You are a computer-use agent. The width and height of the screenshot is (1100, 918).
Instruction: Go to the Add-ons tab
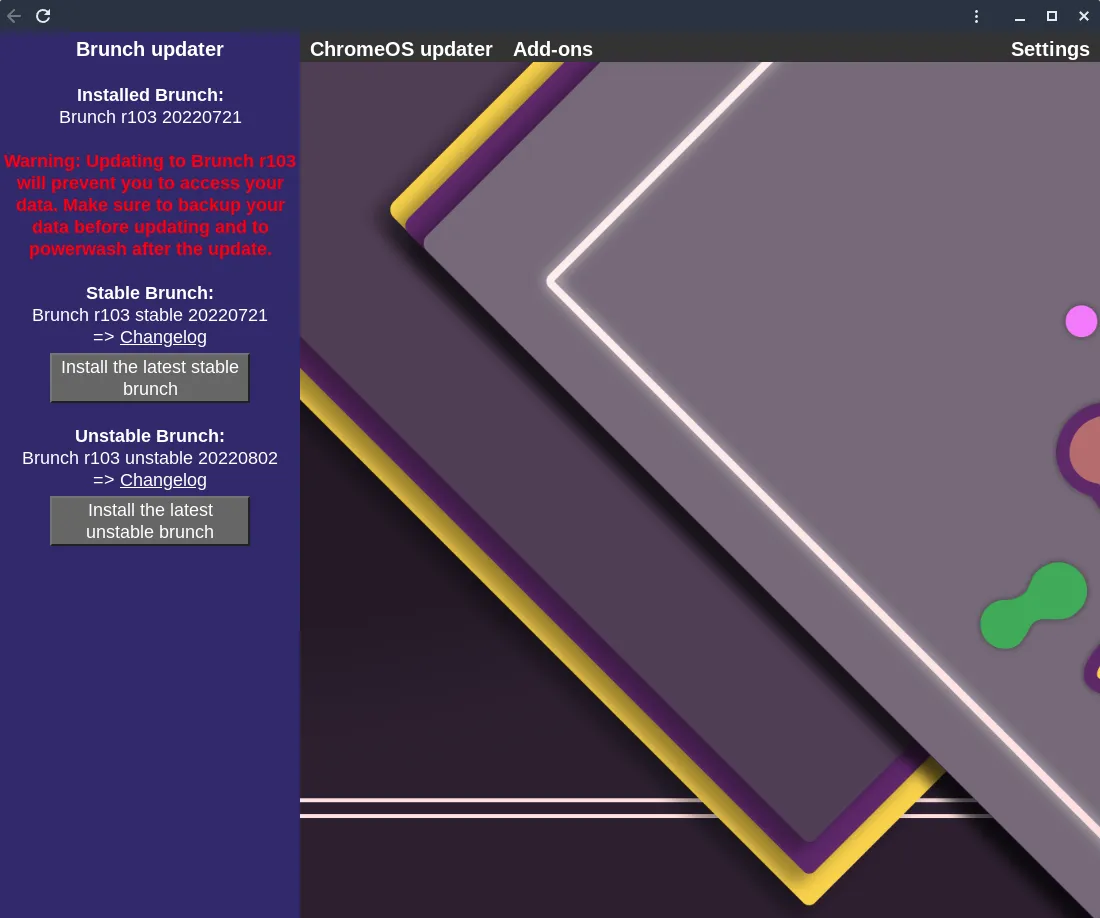click(553, 49)
